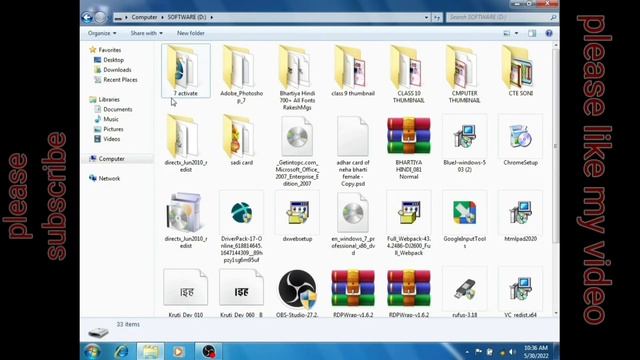Open the Music library

pyautogui.click(x=106, y=119)
